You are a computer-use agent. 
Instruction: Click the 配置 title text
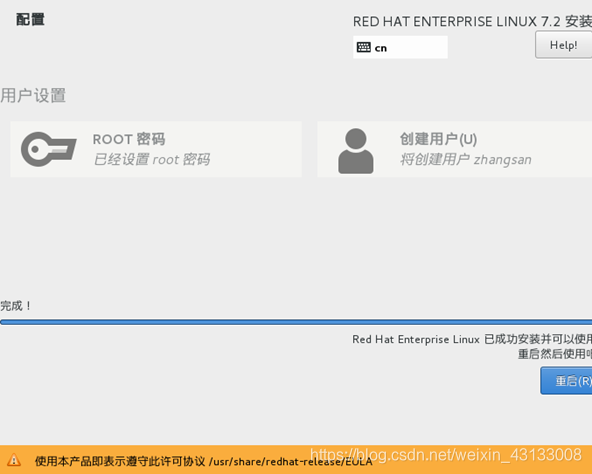click(x=30, y=19)
